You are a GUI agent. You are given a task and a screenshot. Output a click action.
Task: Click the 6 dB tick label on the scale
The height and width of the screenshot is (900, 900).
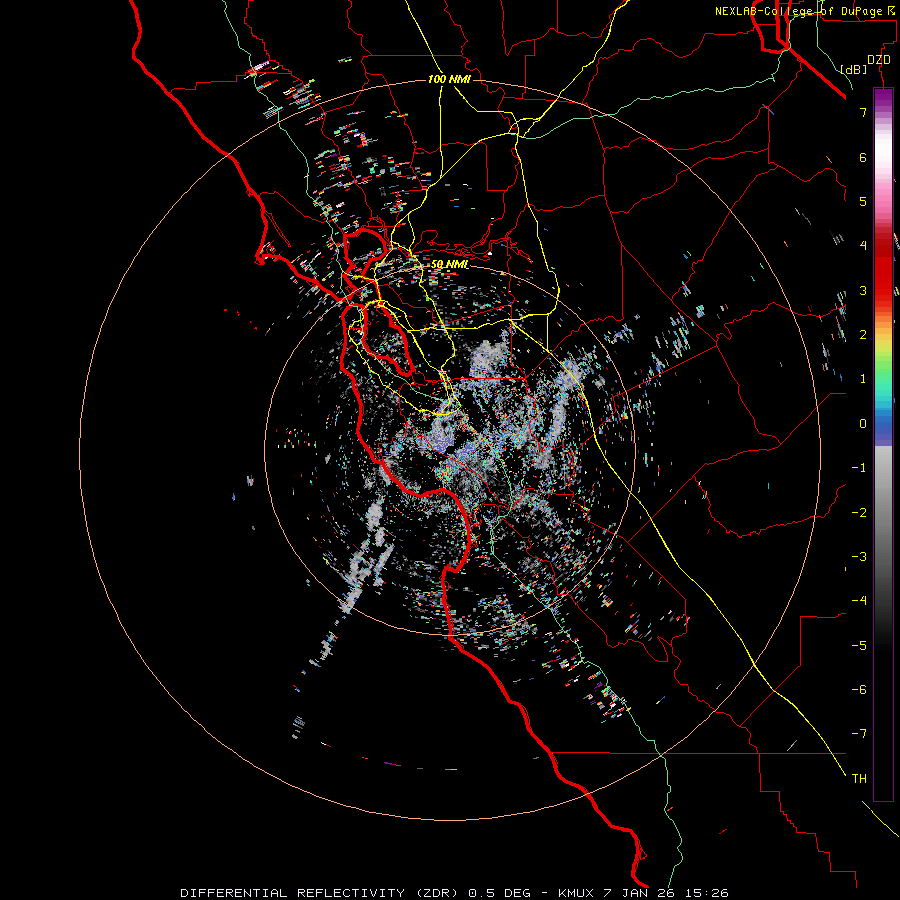(x=863, y=157)
